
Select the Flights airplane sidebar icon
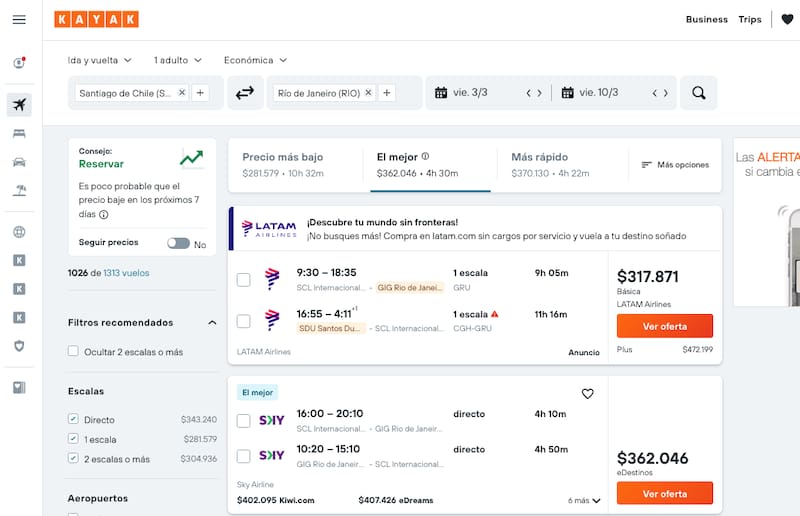(19, 104)
